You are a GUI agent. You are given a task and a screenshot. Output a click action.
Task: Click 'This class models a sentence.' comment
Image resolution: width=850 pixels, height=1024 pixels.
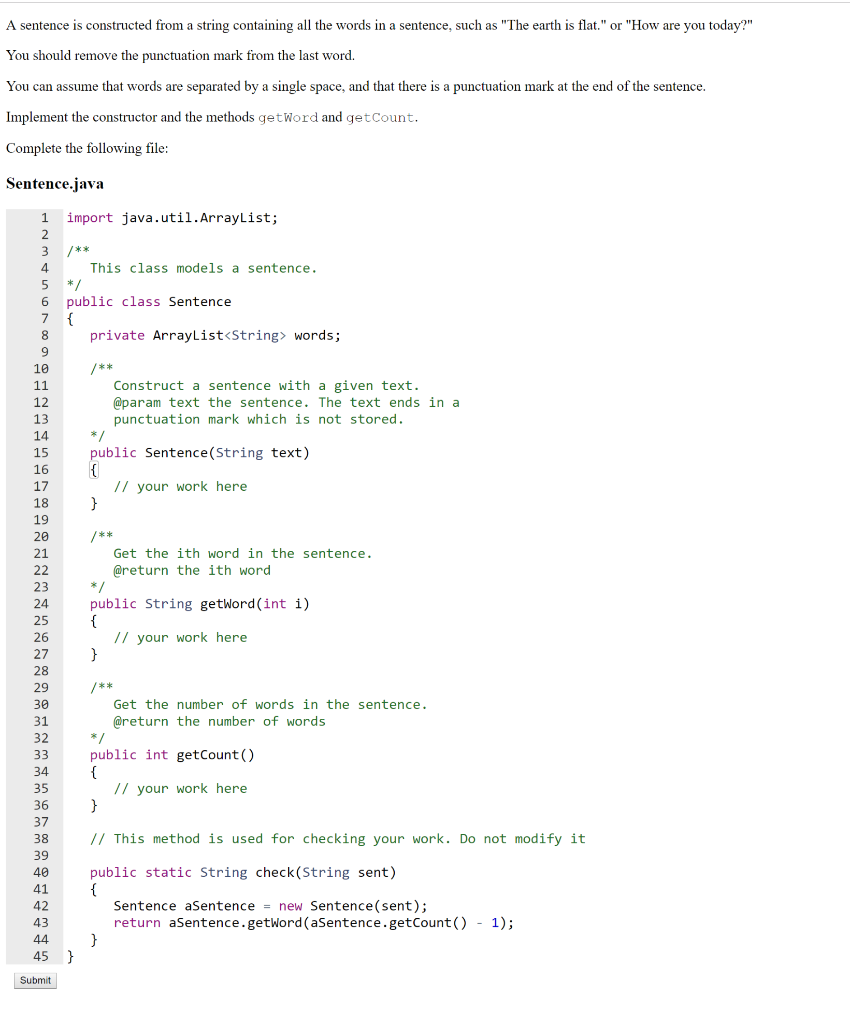(x=204, y=268)
